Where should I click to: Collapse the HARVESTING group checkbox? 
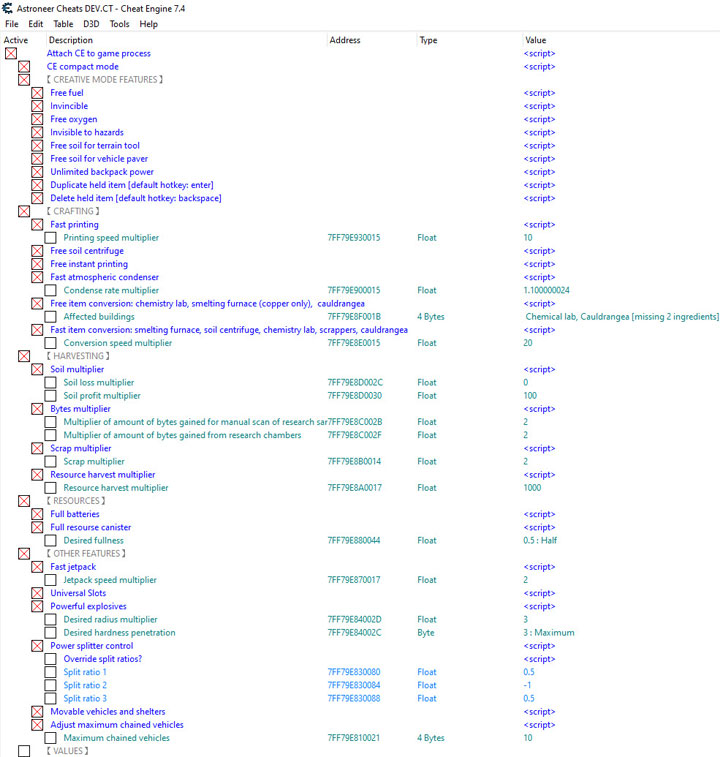24,356
